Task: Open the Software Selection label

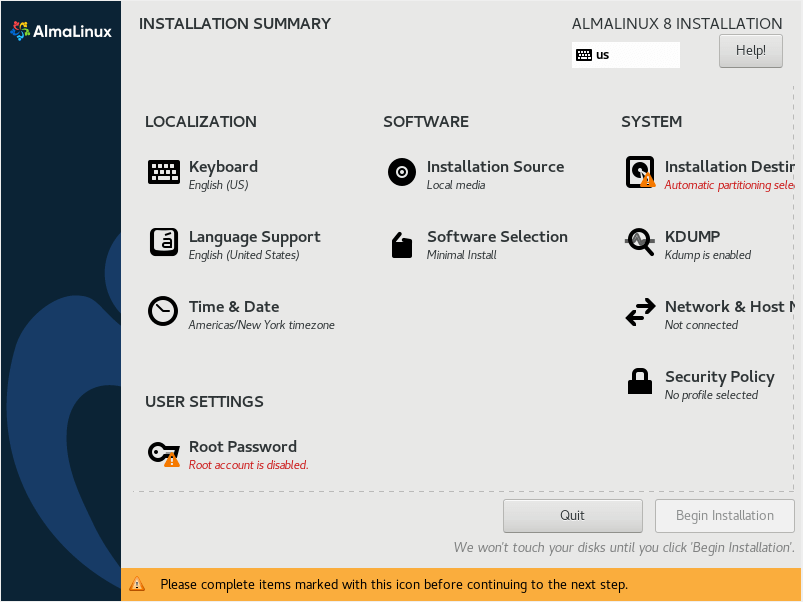Action: (x=497, y=236)
